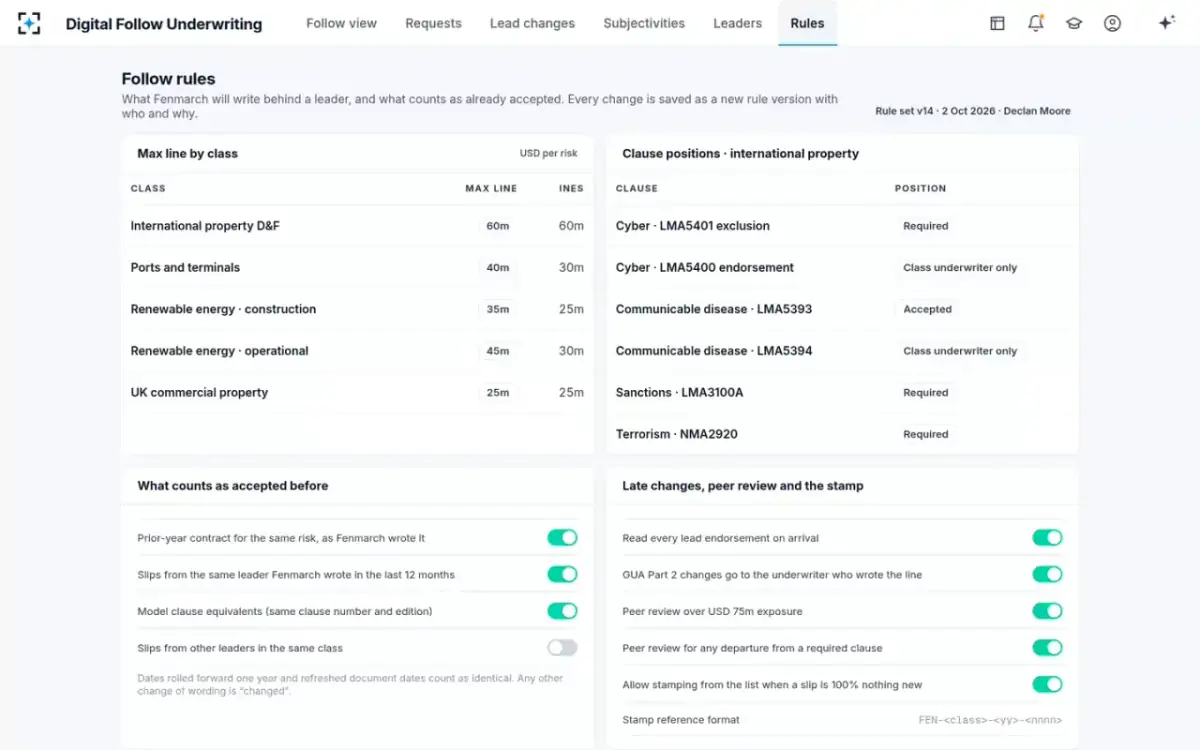
Task: Enable slips from other leaders in same class
Action: 562,648
